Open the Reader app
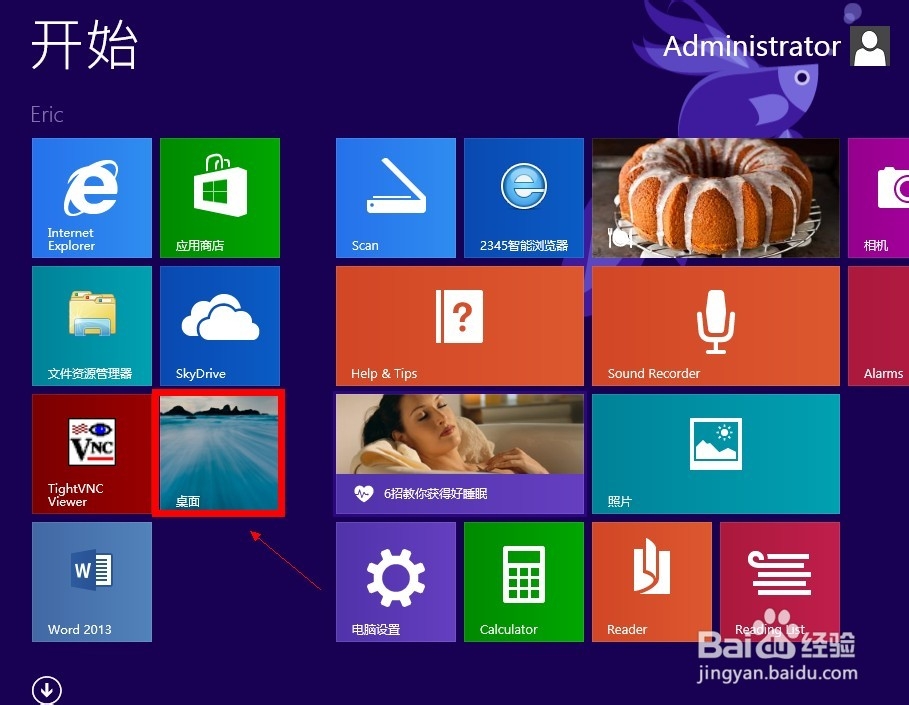Image resolution: width=909 pixels, height=705 pixels. click(651, 581)
